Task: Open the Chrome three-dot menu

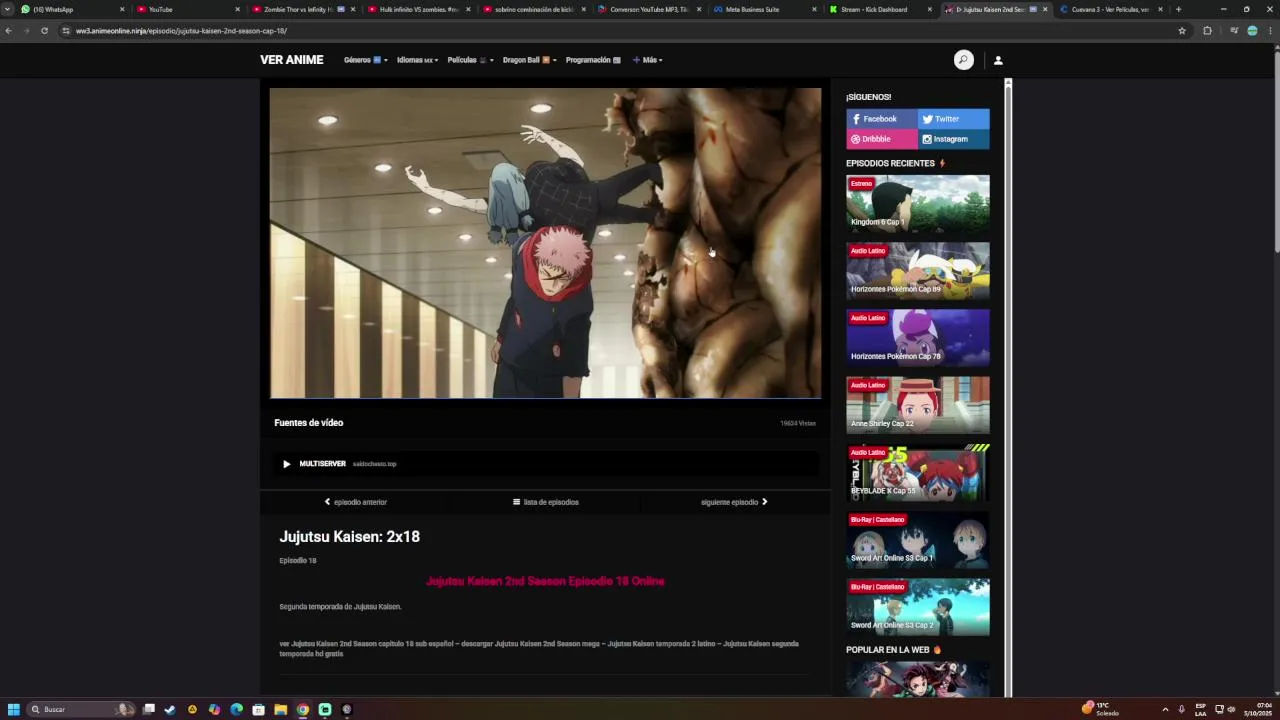Action: pos(1270,31)
